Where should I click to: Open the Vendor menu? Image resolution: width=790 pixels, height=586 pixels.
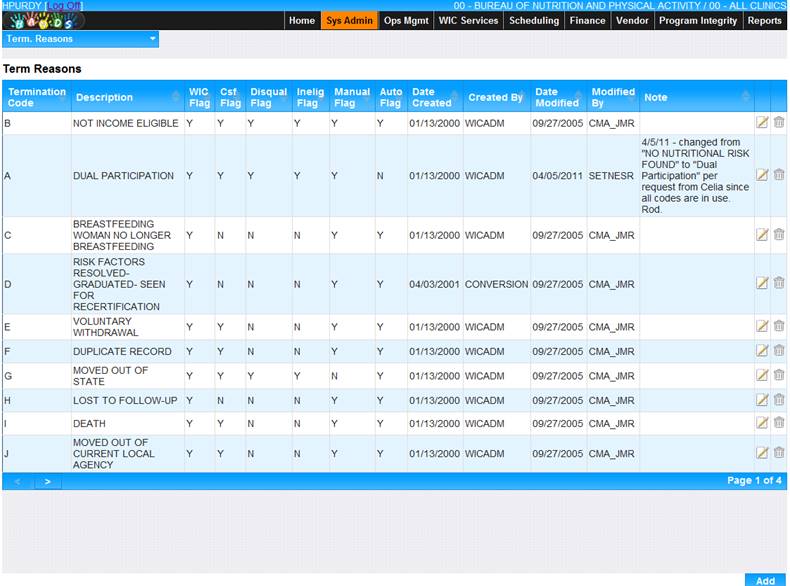tap(632, 21)
